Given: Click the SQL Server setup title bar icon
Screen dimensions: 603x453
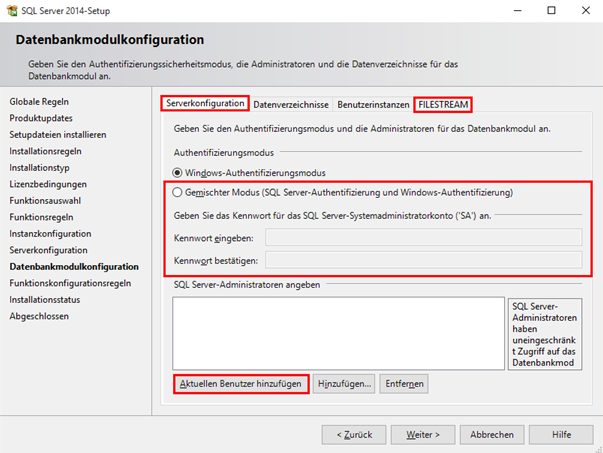Looking at the screenshot, I should pos(10,10).
